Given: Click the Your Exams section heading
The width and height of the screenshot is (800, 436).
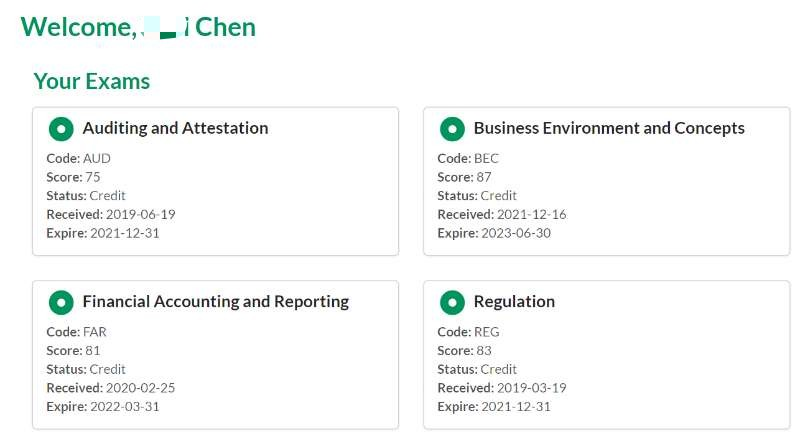Looking at the screenshot, I should [92, 81].
